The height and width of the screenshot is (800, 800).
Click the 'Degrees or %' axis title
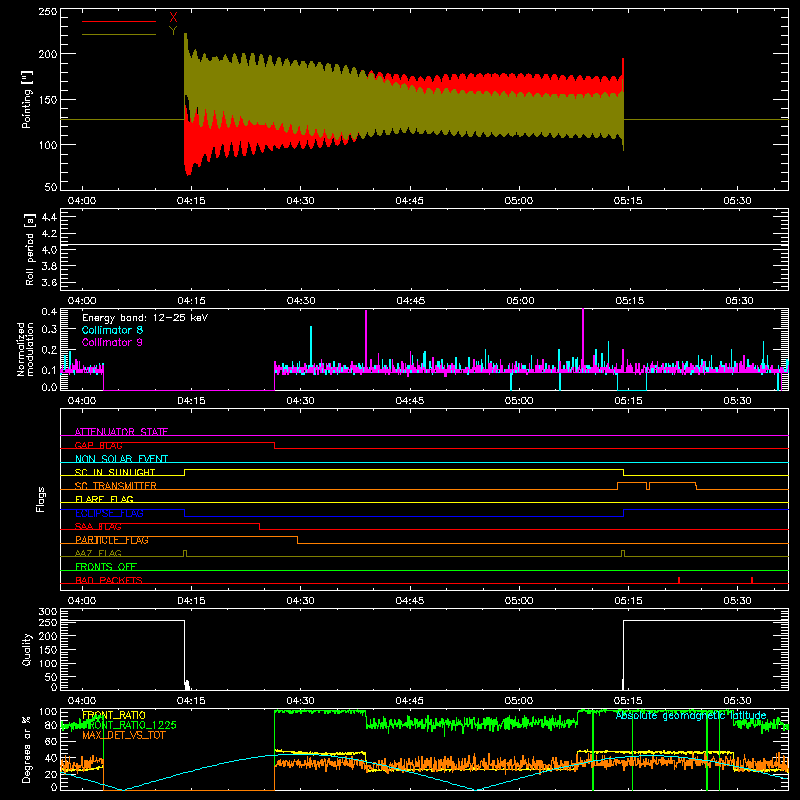(27, 749)
